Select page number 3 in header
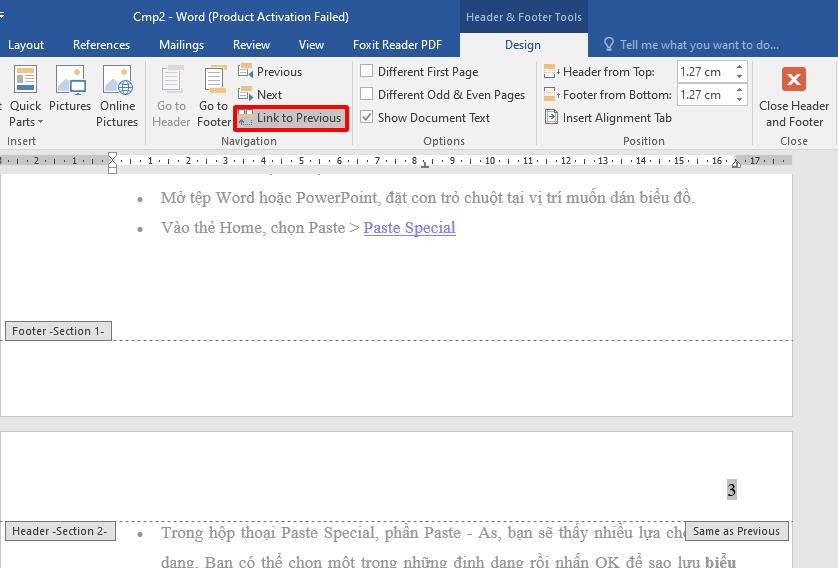Viewport: 838px width, 568px height. tap(731, 490)
